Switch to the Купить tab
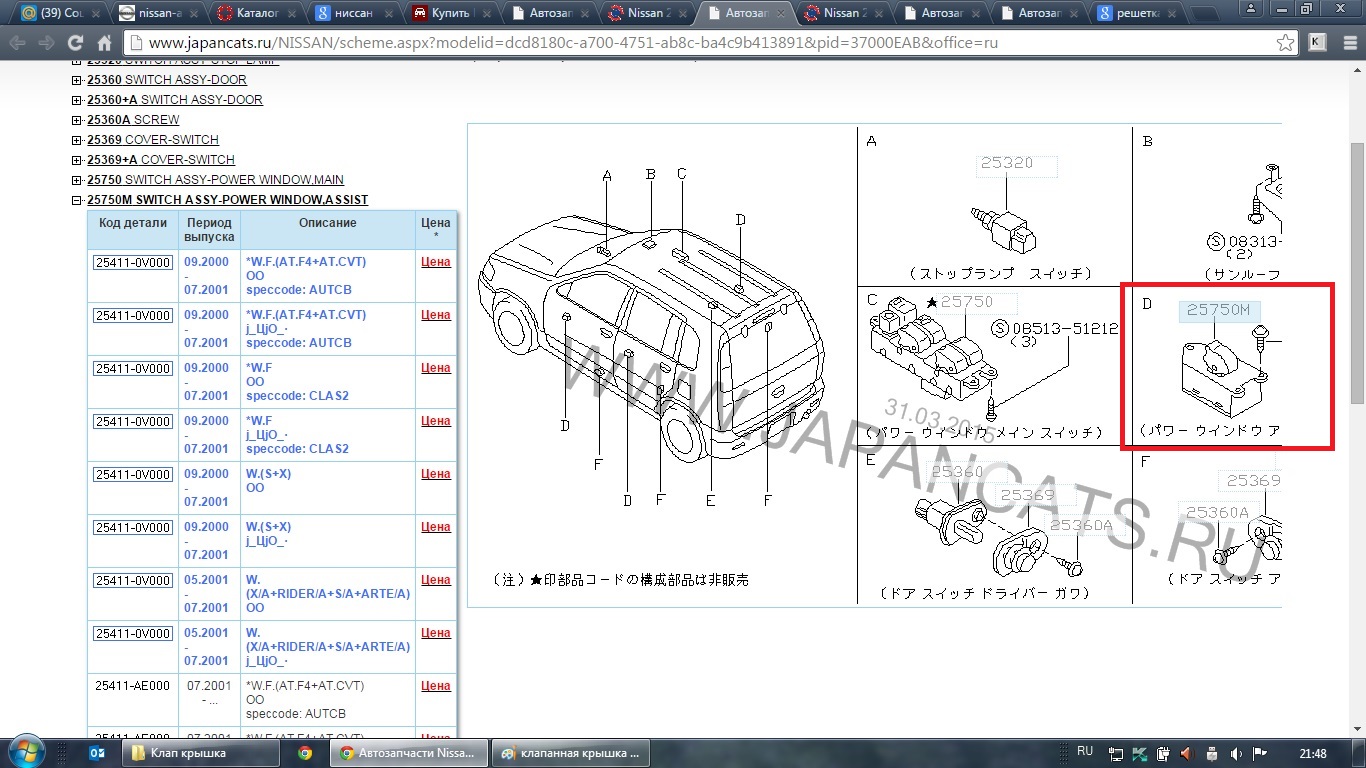Viewport: 1366px width, 768px height. click(449, 13)
